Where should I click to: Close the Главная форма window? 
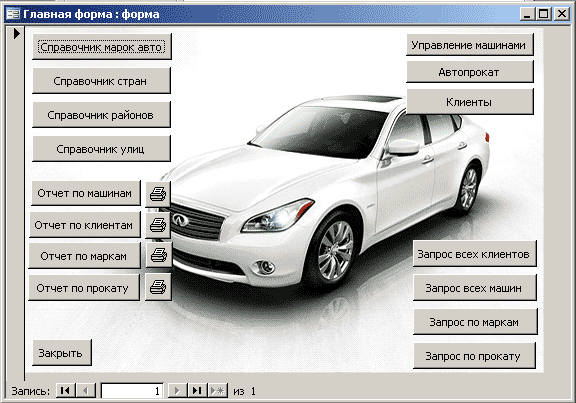click(x=561, y=14)
